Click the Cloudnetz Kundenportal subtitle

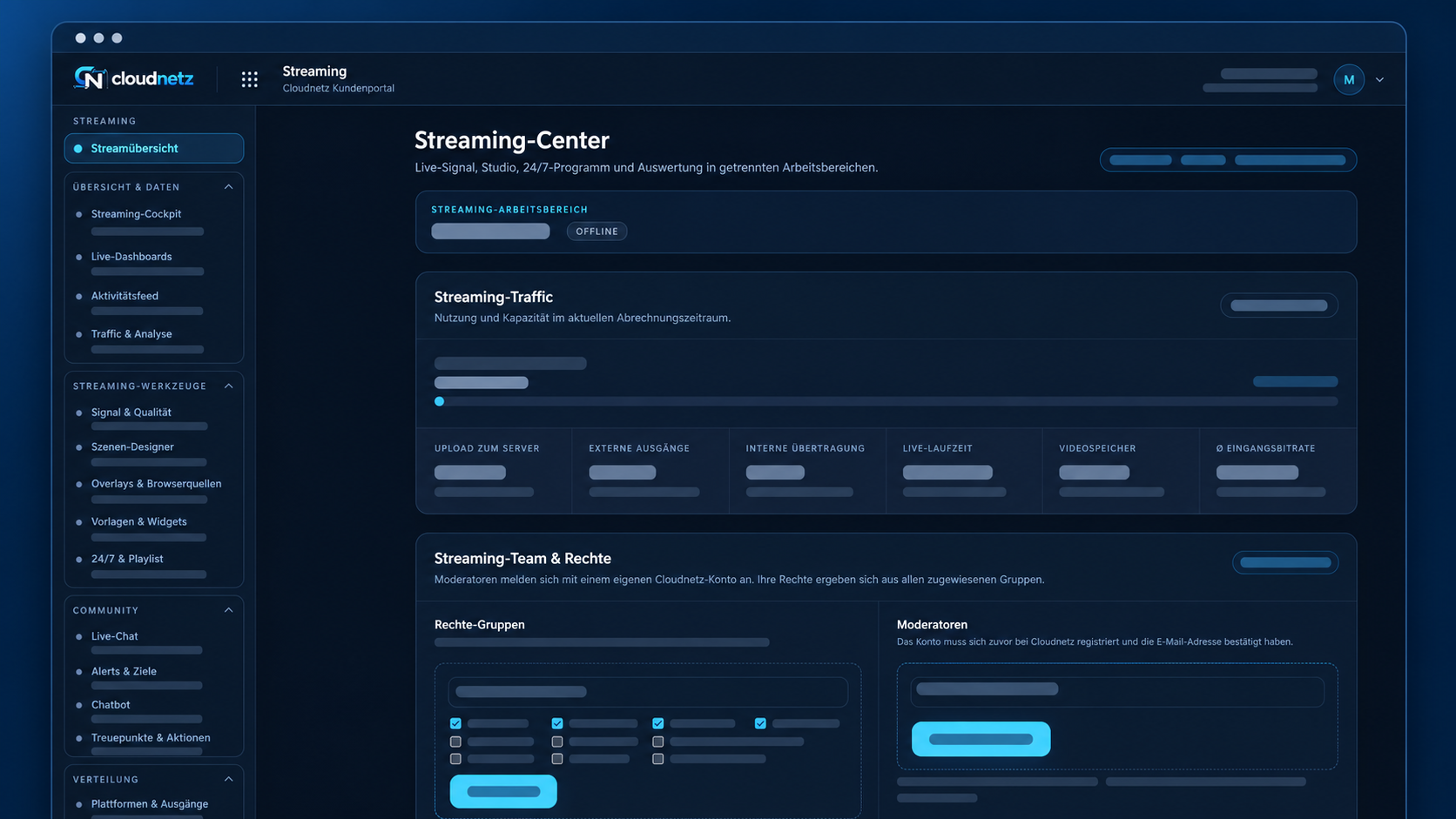pyautogui.click(x=339, y=88)
